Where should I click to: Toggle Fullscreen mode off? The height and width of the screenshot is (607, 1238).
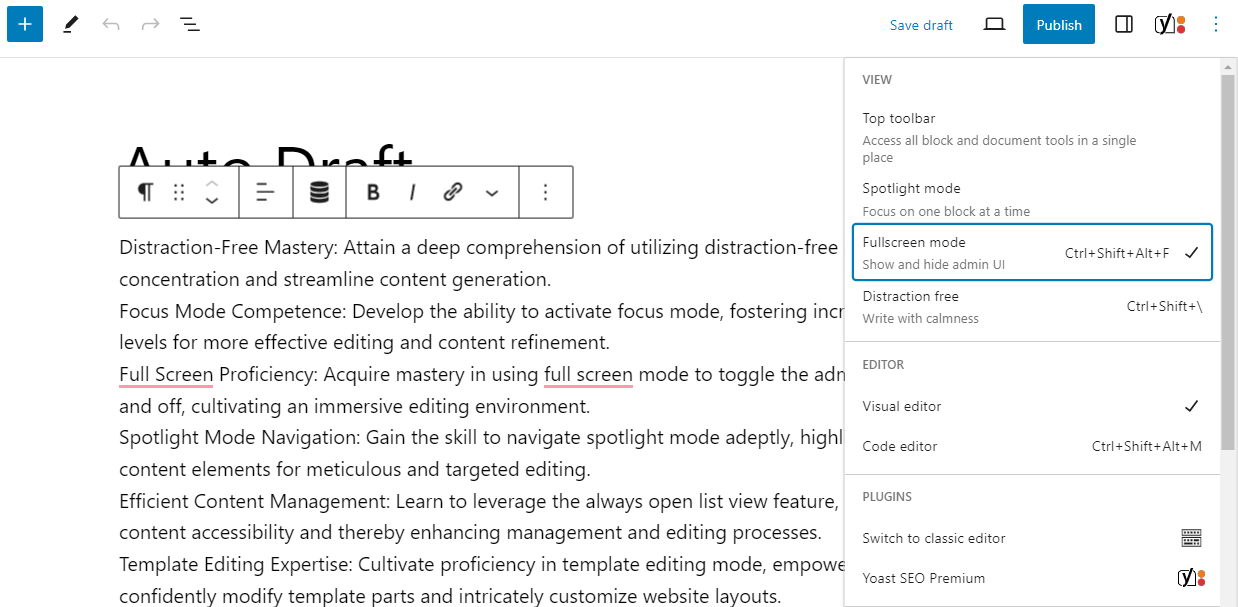click(x=1032, y=253)
